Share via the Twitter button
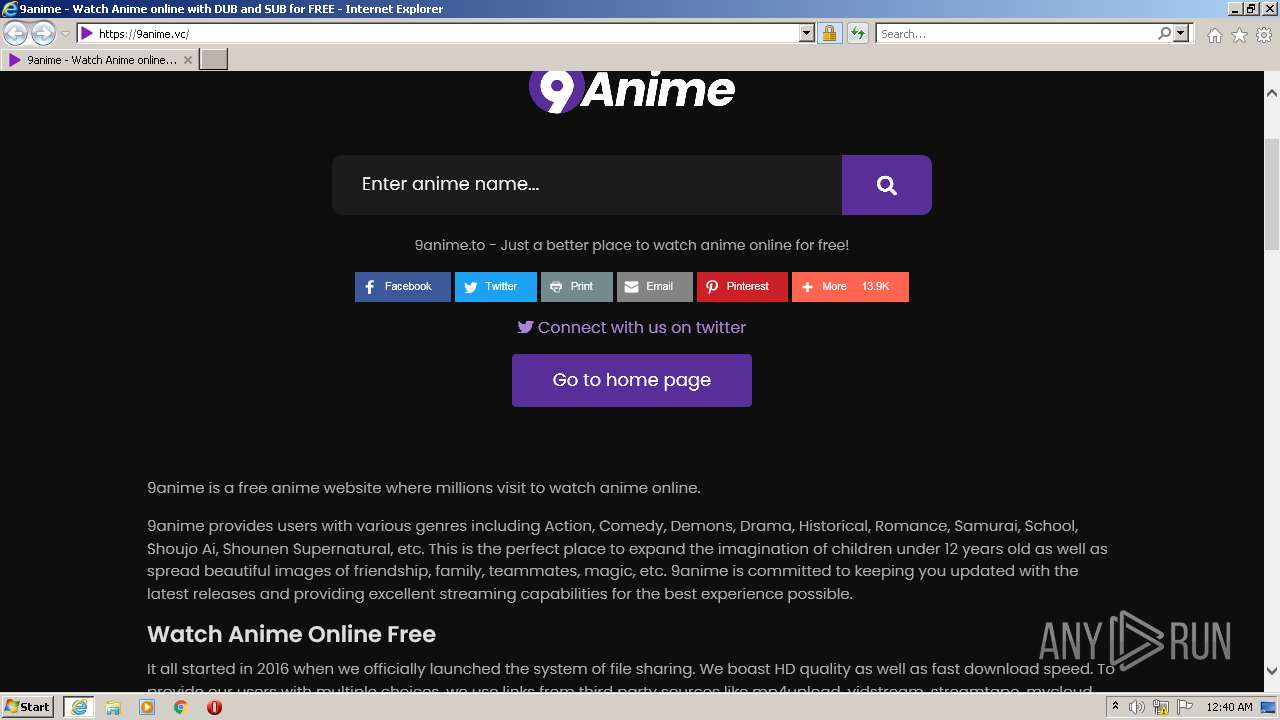 click(496, 286)
